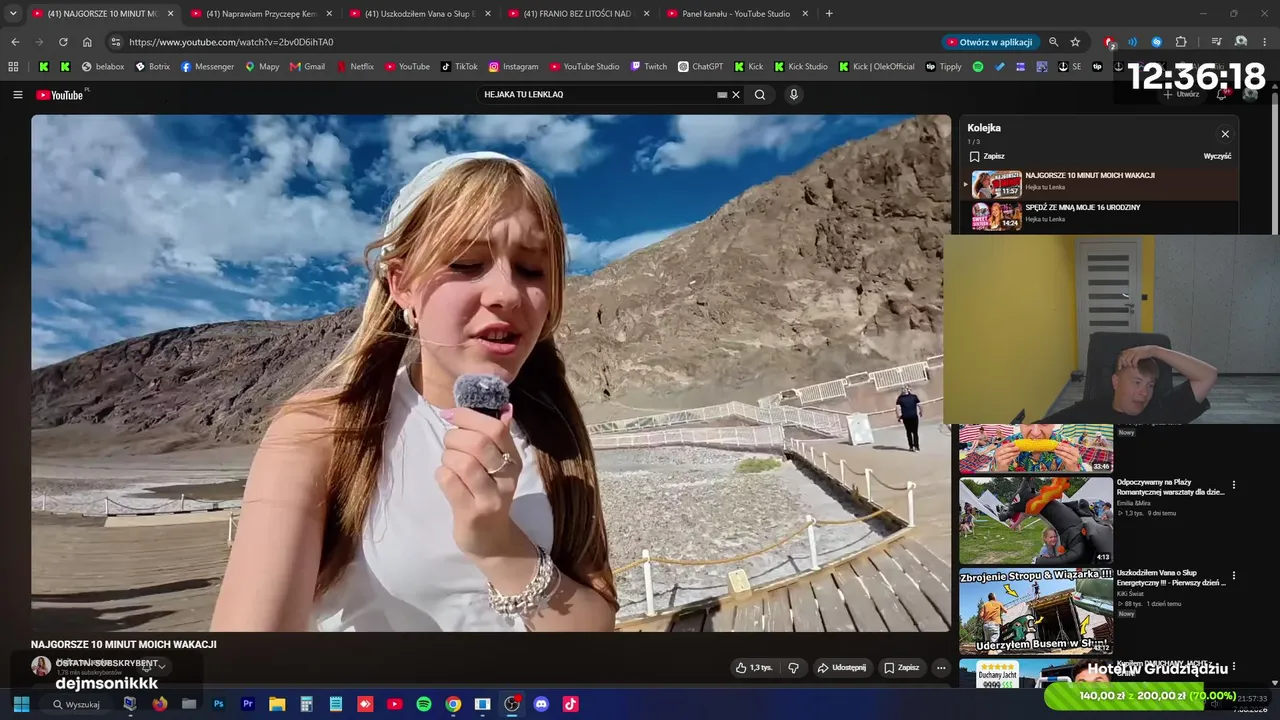Open options for Odpoczywamy na Plaży suggestion
The height and width of the screenshot is (720, 1280).
coord(1234,485)
